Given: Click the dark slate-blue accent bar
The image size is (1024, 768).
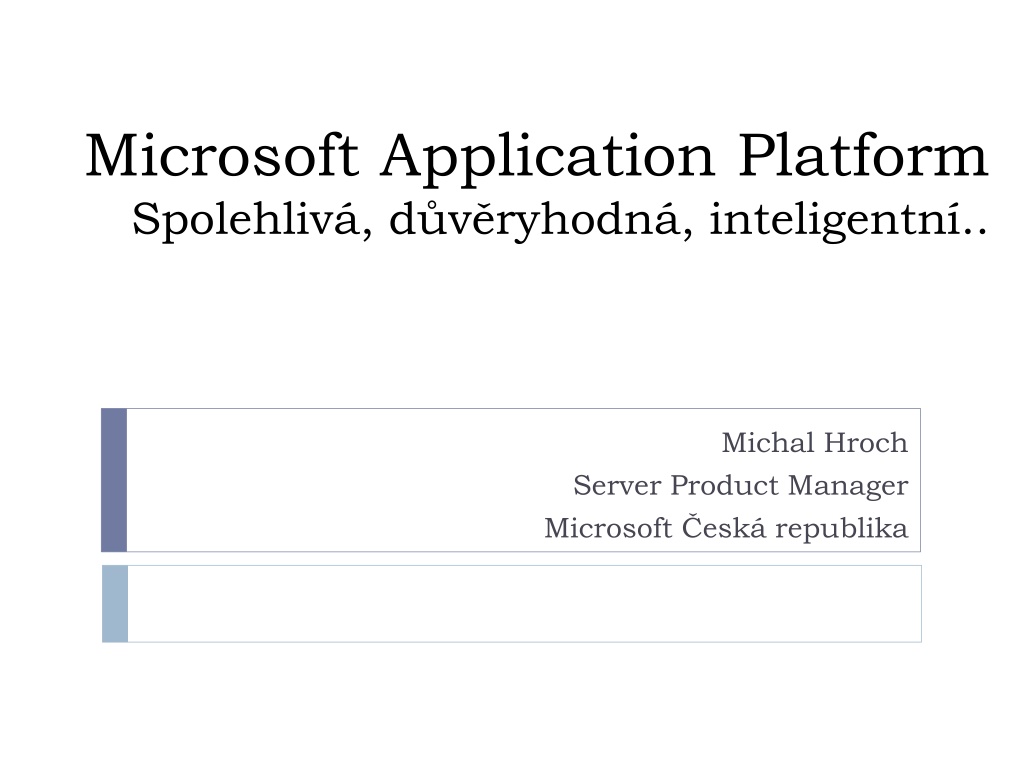Looking at the screenshot, I should pyautogui.click(x=114, y=480).
